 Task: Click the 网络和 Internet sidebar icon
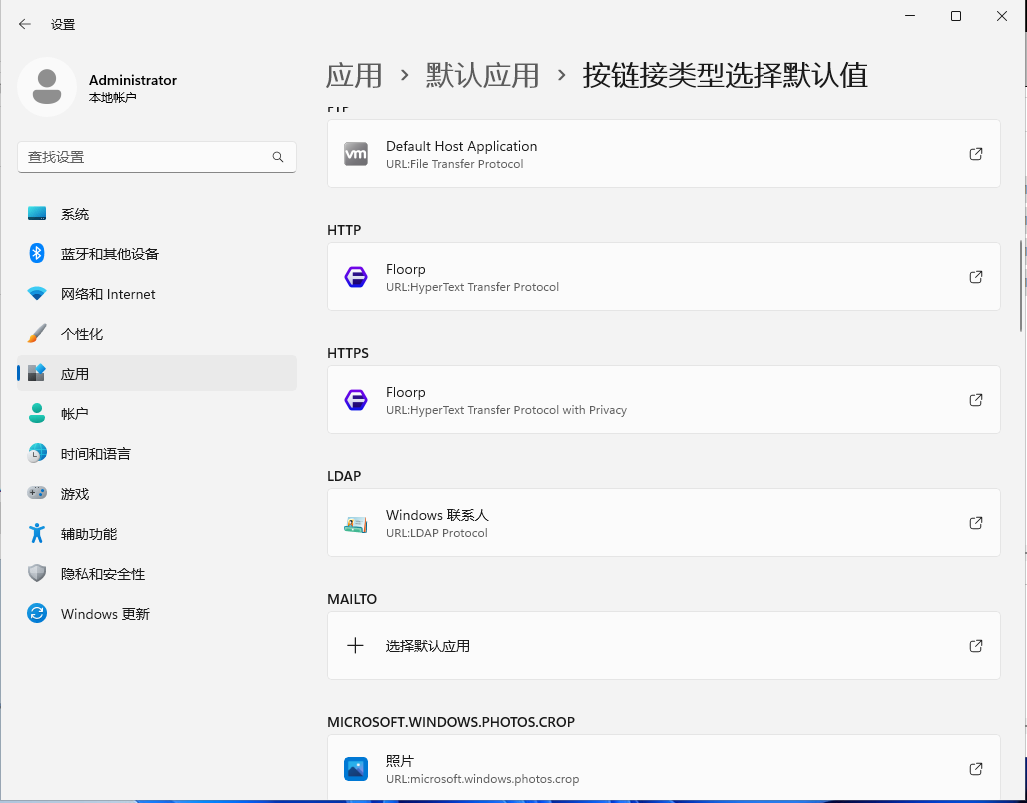36,293
